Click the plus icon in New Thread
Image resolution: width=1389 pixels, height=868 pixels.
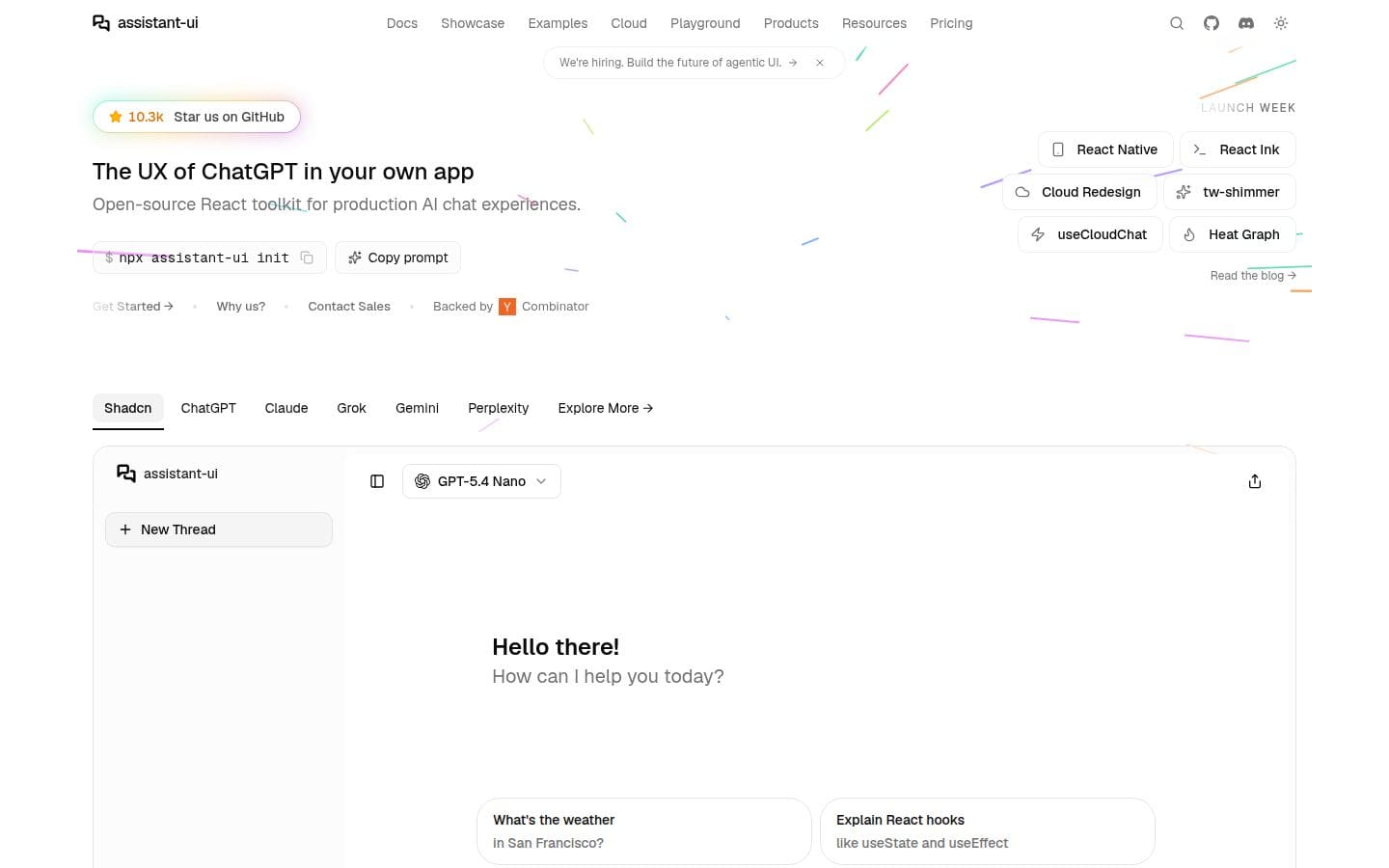pos(125,529)
